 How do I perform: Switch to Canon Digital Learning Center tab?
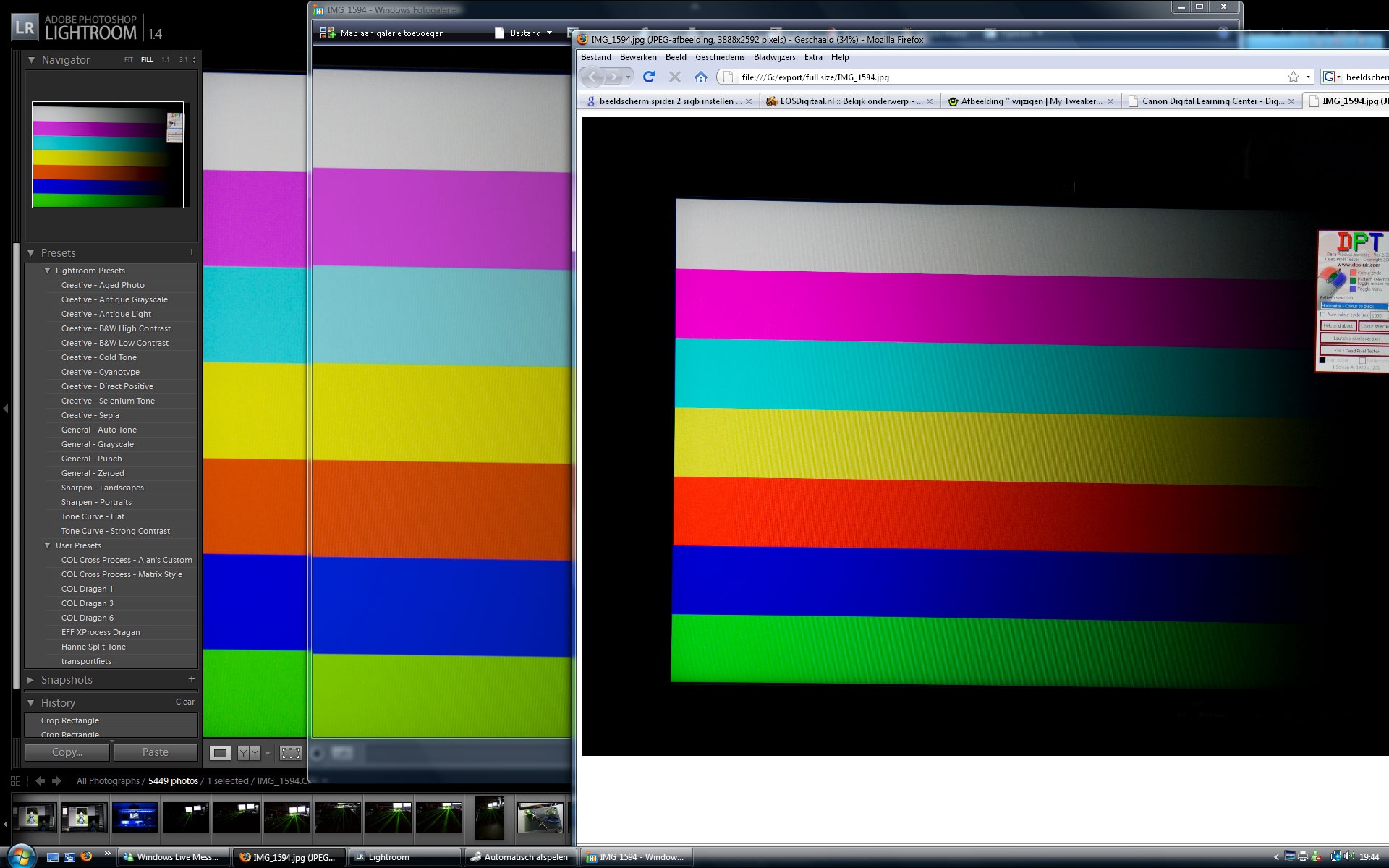pos(1212,101)
